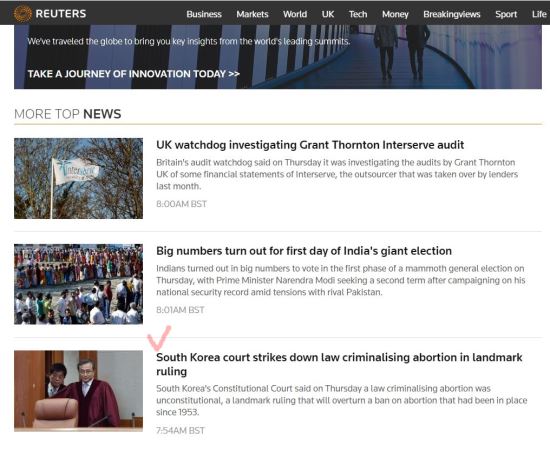Click the Reuters logo icon

(x=23, y=14)
